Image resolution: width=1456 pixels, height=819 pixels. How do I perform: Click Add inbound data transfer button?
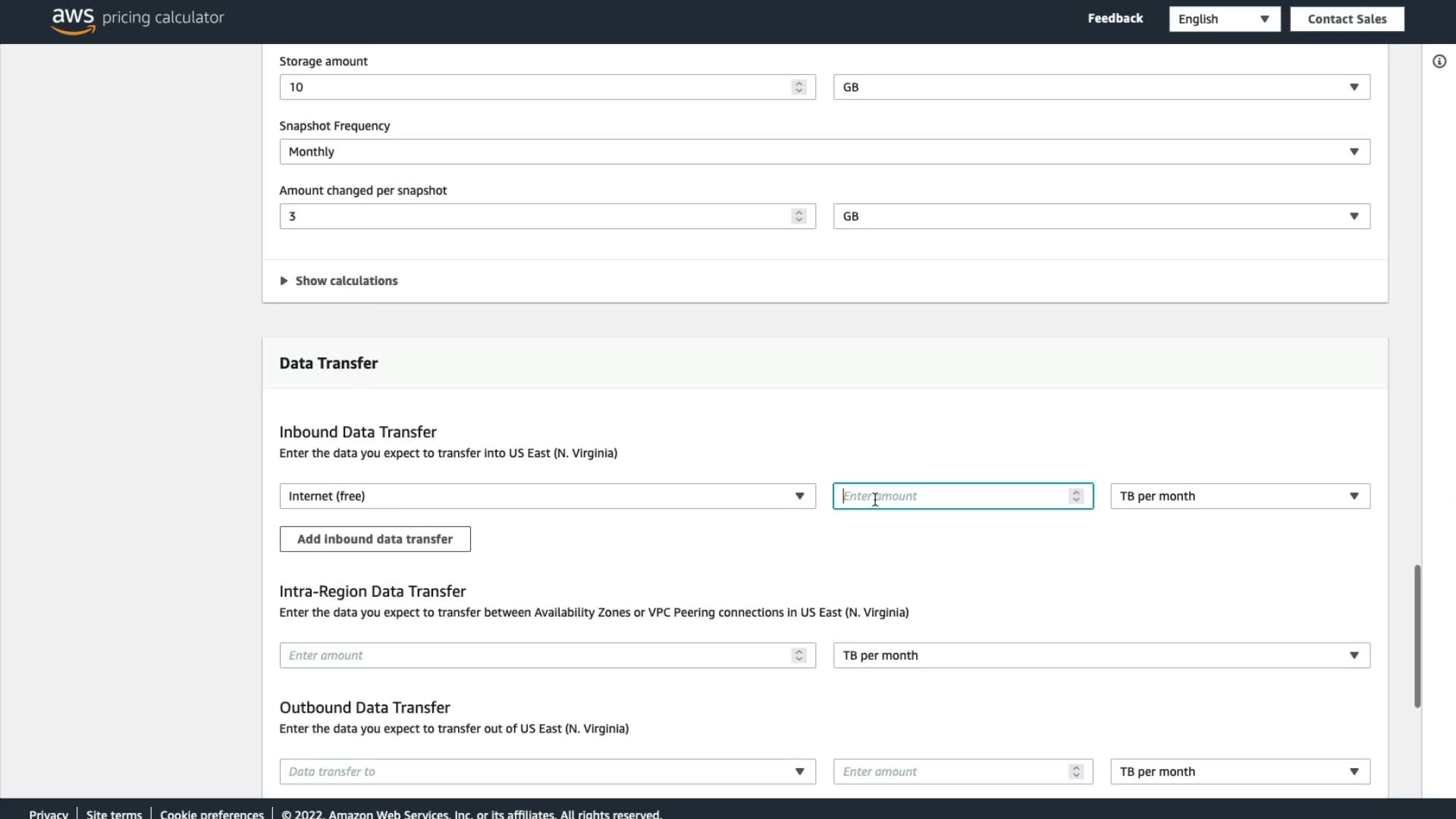tap(375, 539)
